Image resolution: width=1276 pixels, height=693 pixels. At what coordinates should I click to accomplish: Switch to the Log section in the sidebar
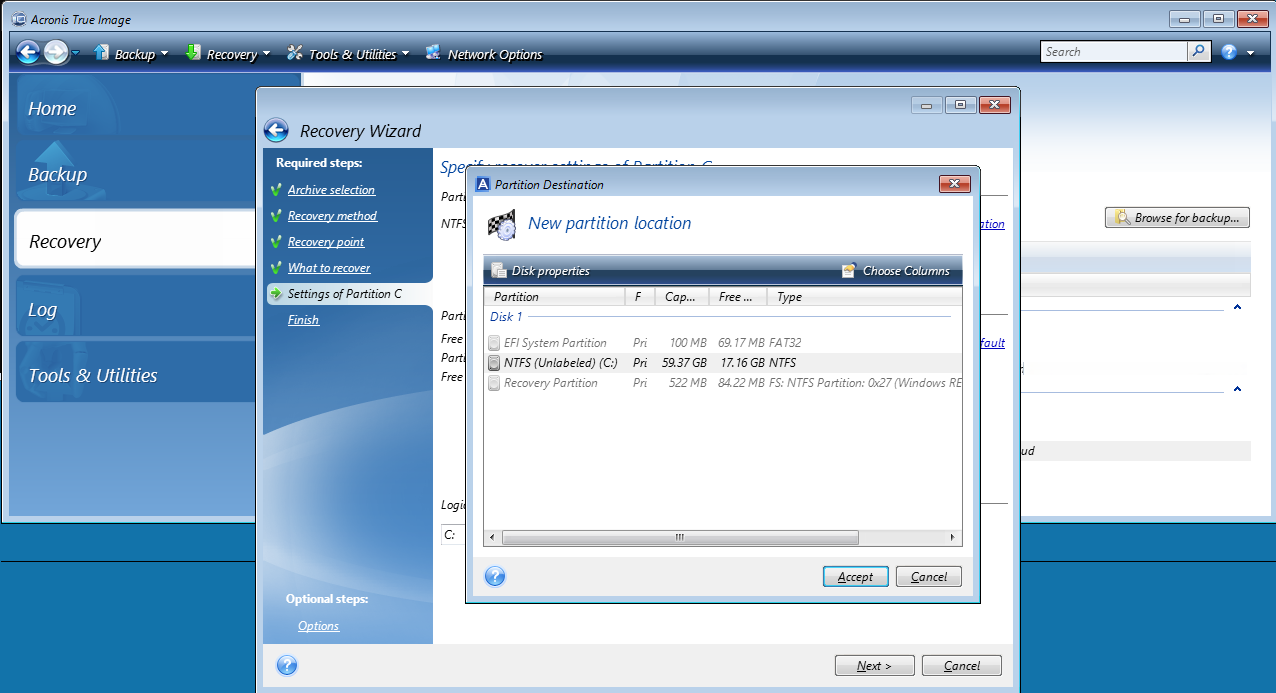[42, 310]
